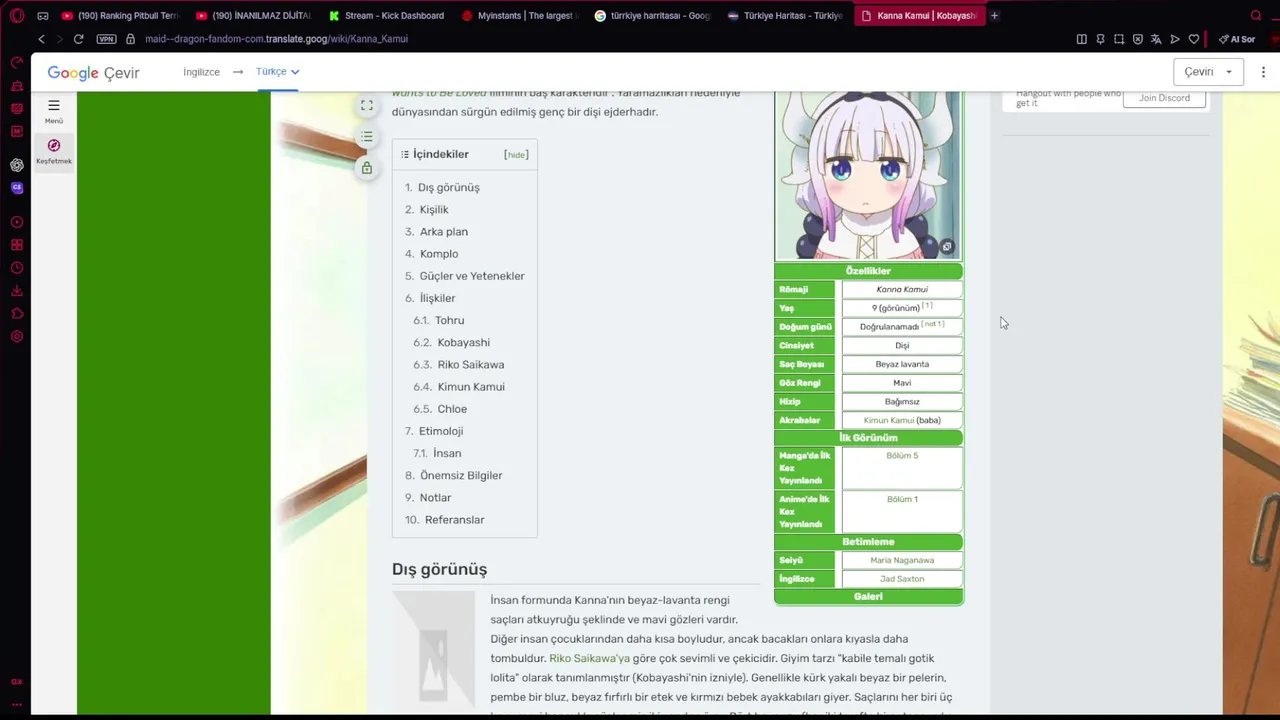1280x720 pixels.
Task: Add page to bookmarks heart icon
Action: pos(1194,39)
